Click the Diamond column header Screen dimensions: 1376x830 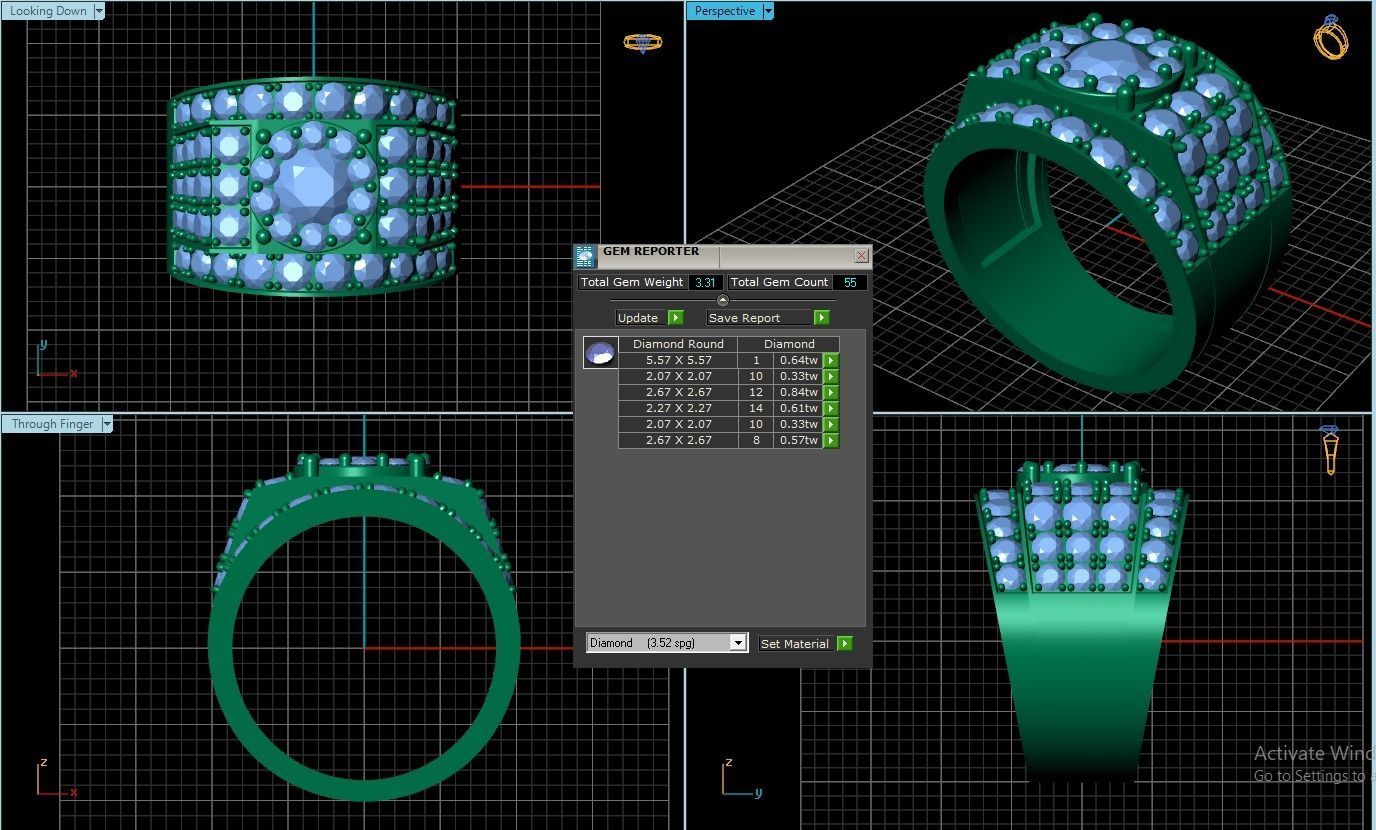(x=789, y=344)
